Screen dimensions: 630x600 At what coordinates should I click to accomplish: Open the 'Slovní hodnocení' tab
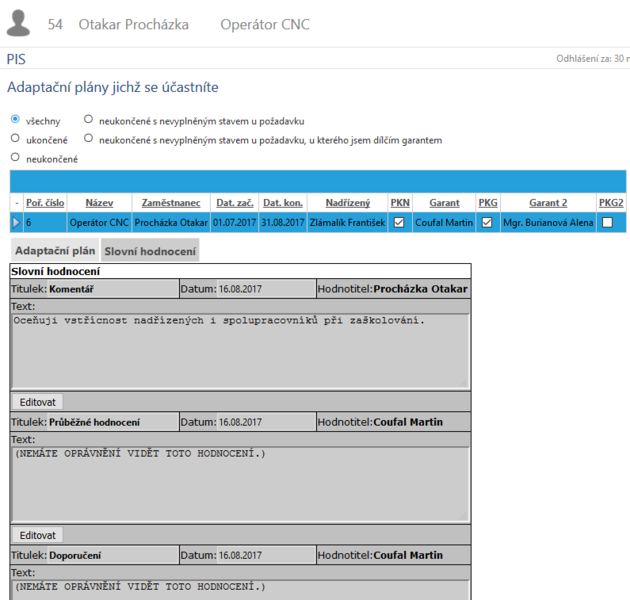click(150, 251)
